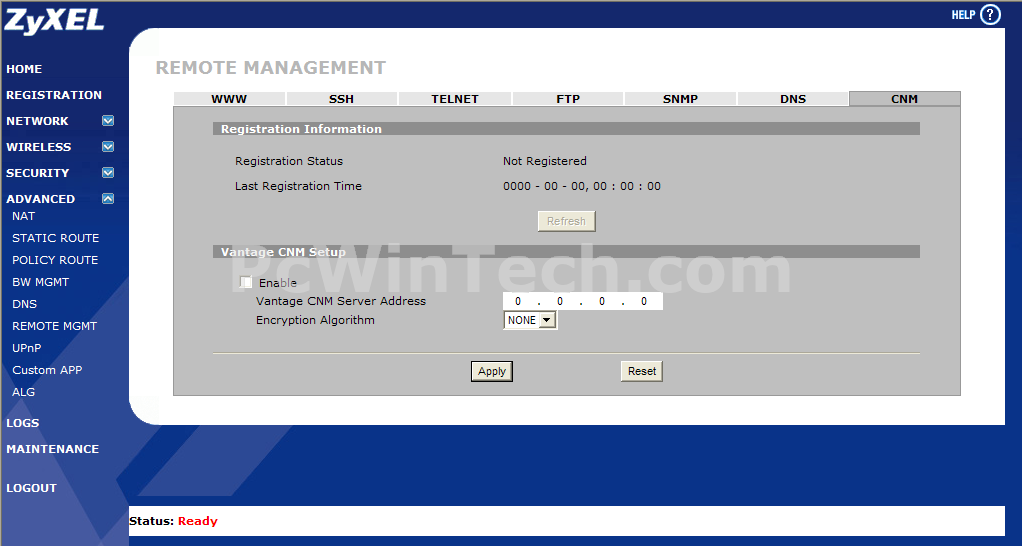Click the REMOTE MANAGEMENT page heading
Image resolution: width=1022 pixels, height=546 pixels.
tap(270, 68)
